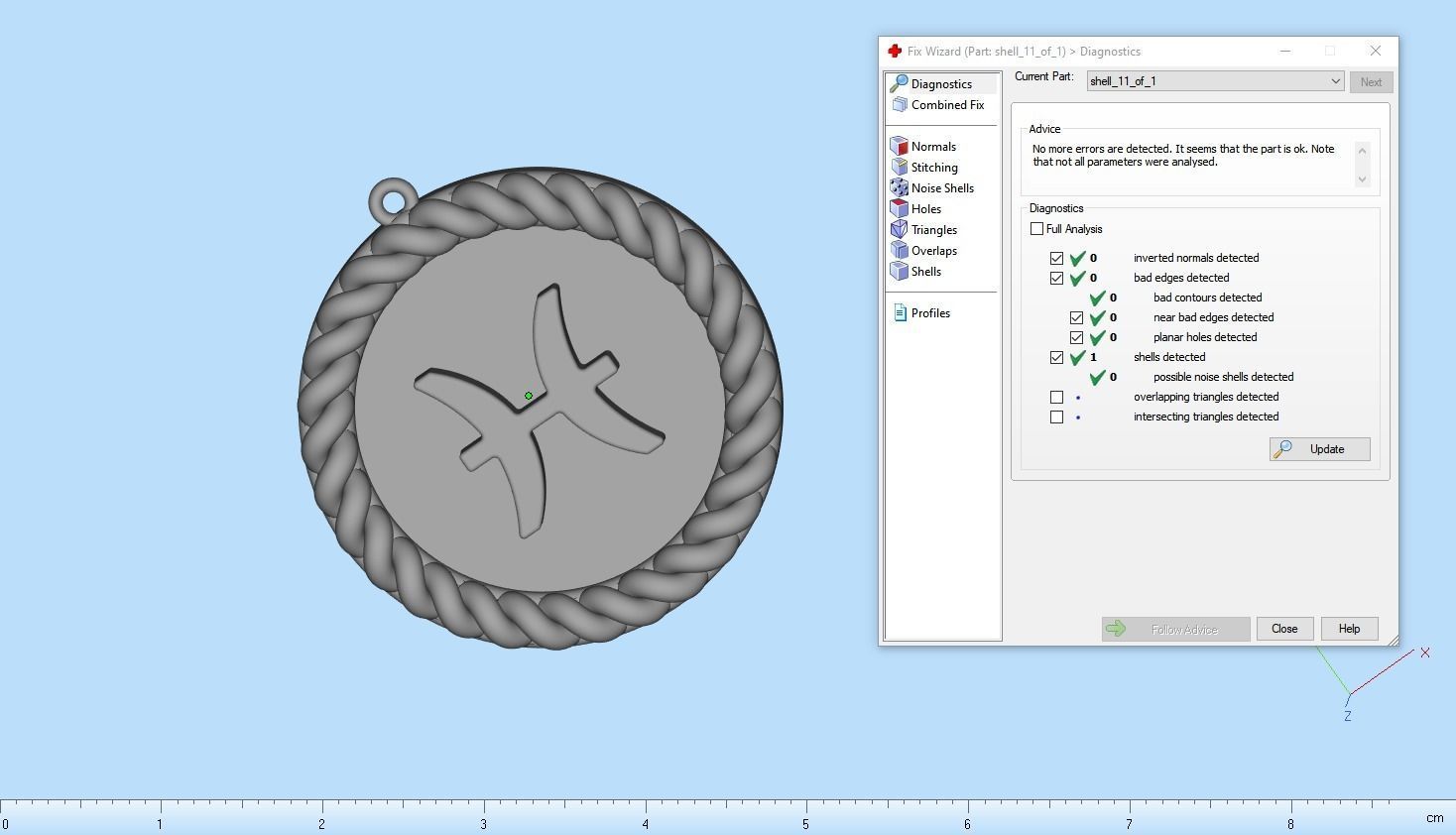The width and height of the screenshot is (1456, 835).
Task: Click the green check beside inverted normals
Action: point(1078,258)
